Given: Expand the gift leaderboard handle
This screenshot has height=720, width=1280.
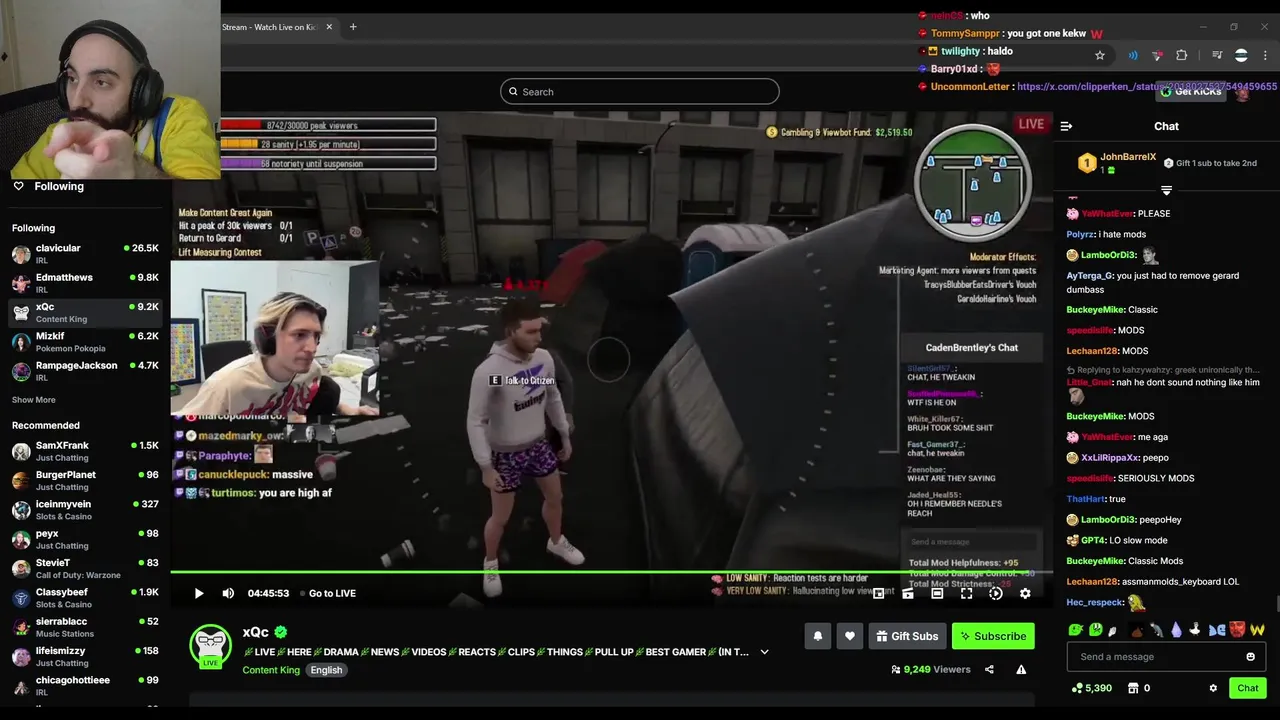Looking at the screenshot, I should [1166, 190].
